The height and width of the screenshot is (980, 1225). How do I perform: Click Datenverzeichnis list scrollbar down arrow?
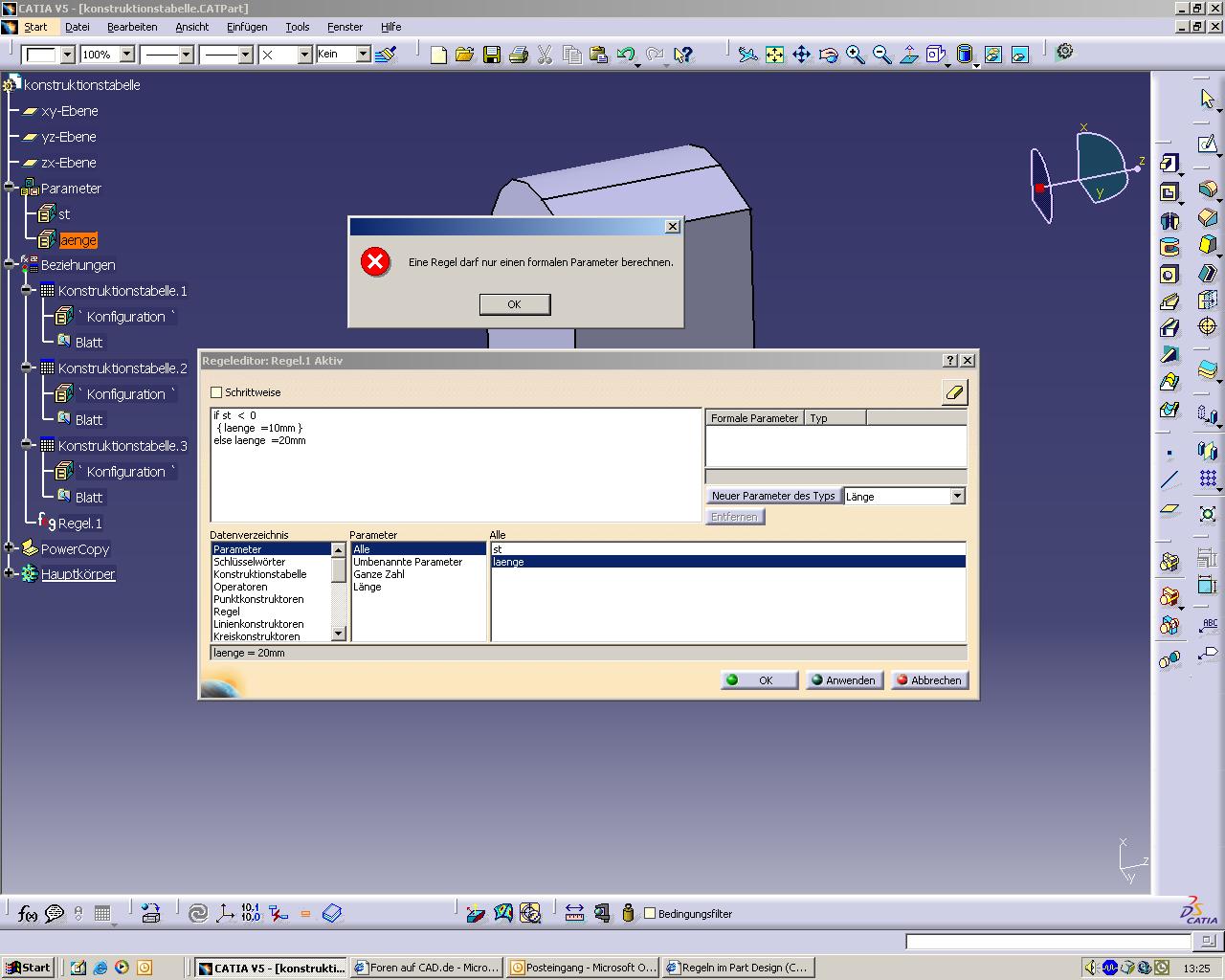coord(338,634)
